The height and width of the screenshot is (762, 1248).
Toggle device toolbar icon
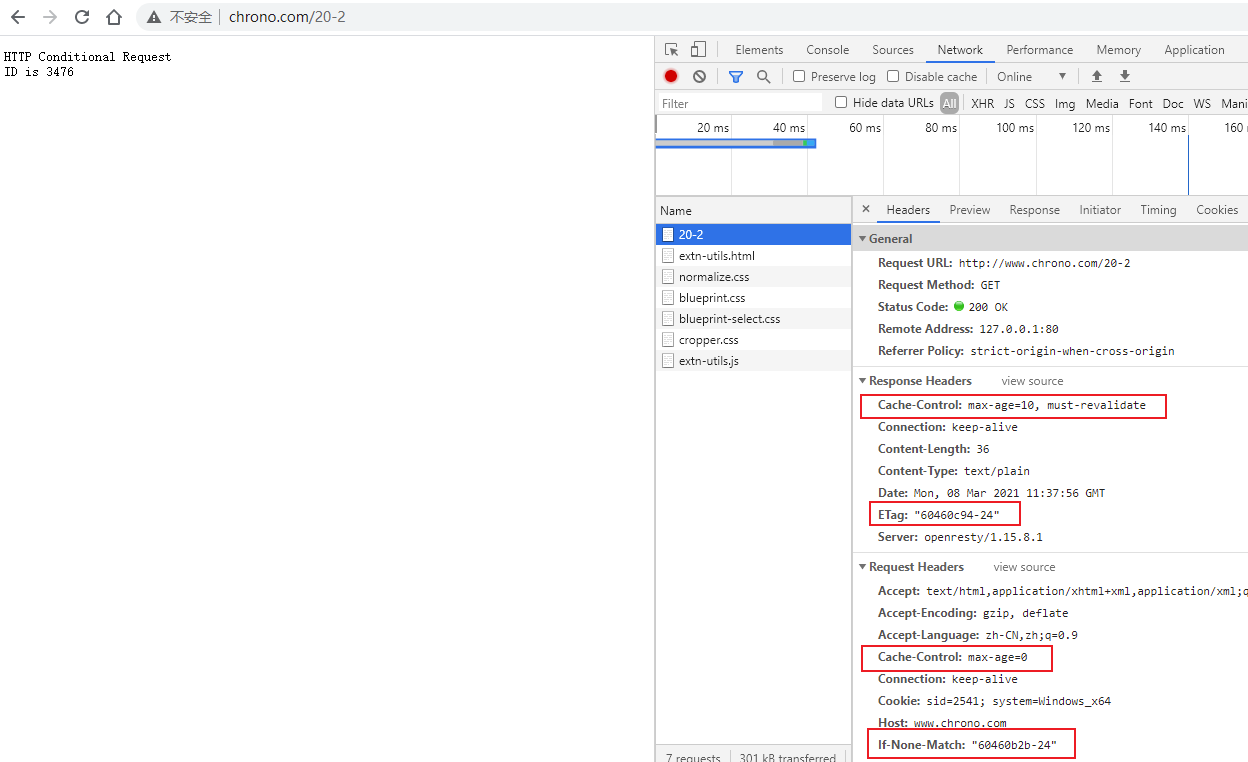click(698, 50)
